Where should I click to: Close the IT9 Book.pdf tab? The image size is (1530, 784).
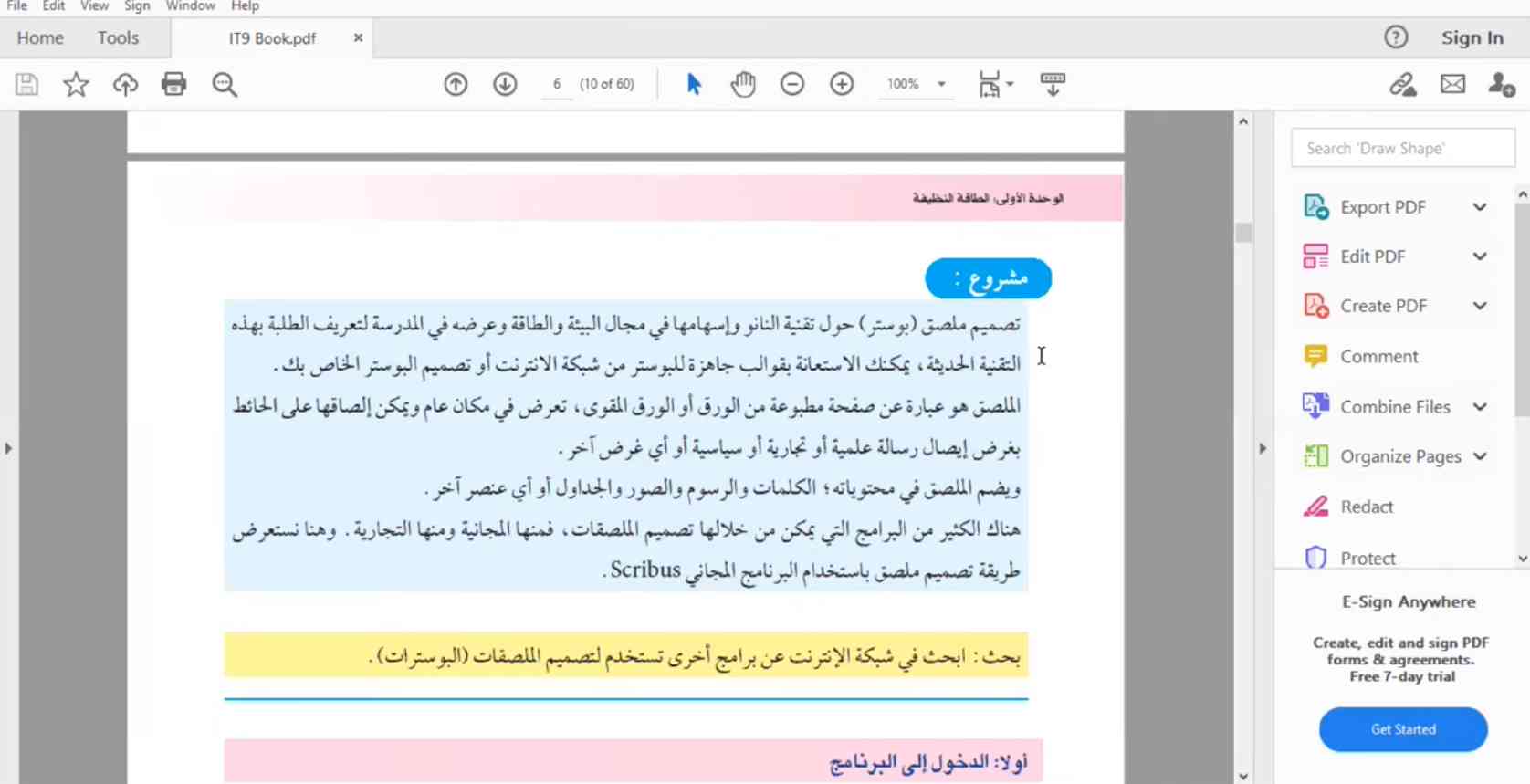click(358, 37)
